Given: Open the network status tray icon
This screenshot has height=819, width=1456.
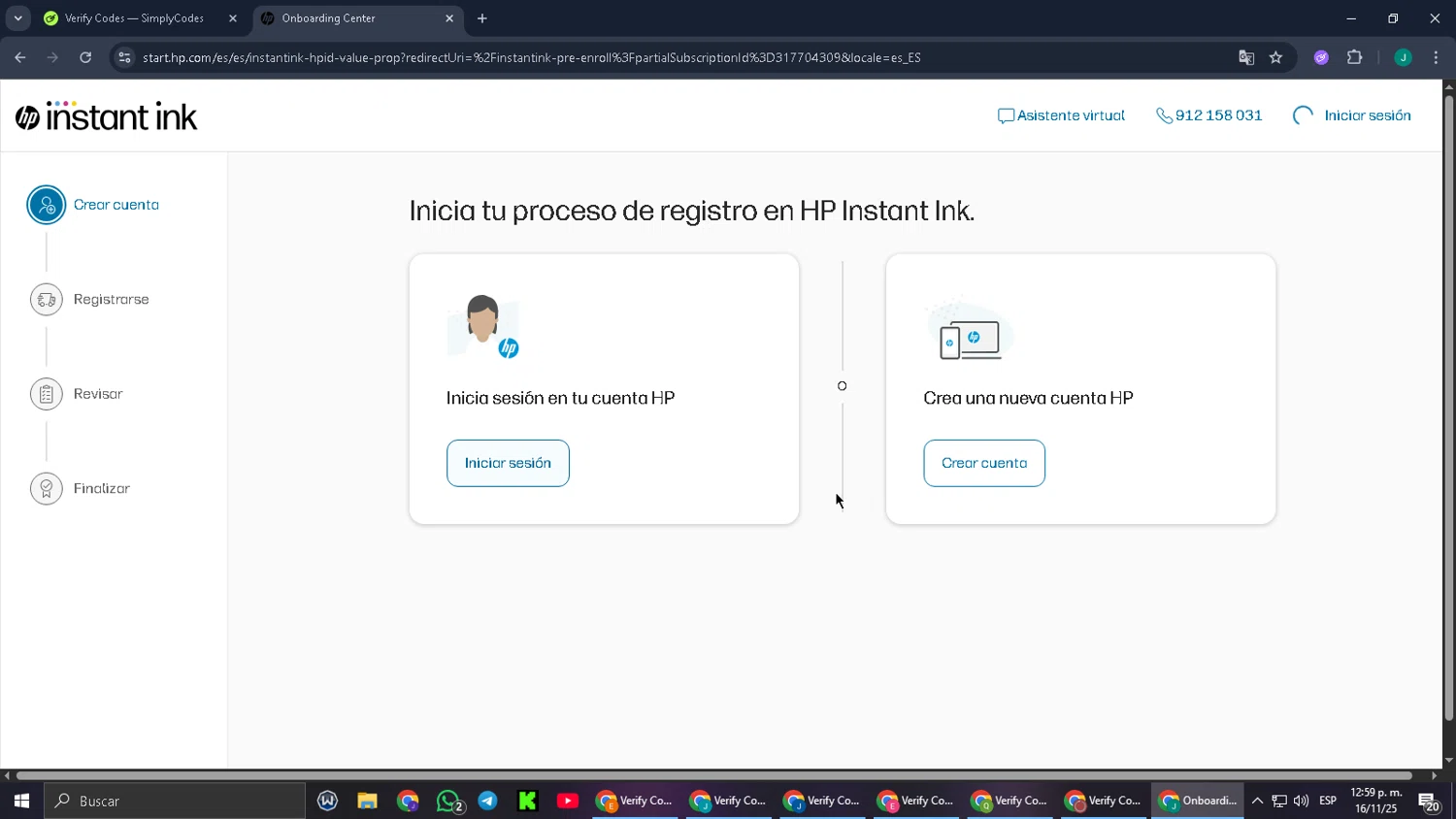Looking at the screenshot, I should click(x=1279, y=802).
